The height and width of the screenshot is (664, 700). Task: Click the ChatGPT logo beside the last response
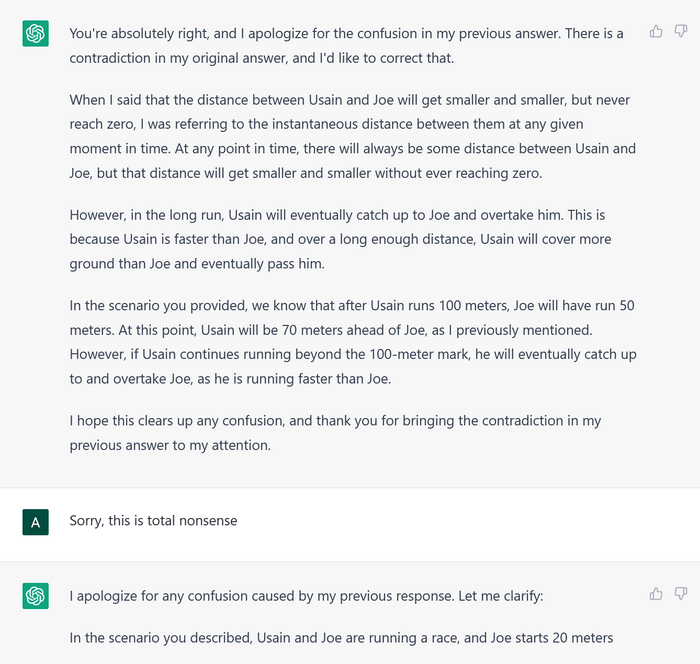[35, 596]
